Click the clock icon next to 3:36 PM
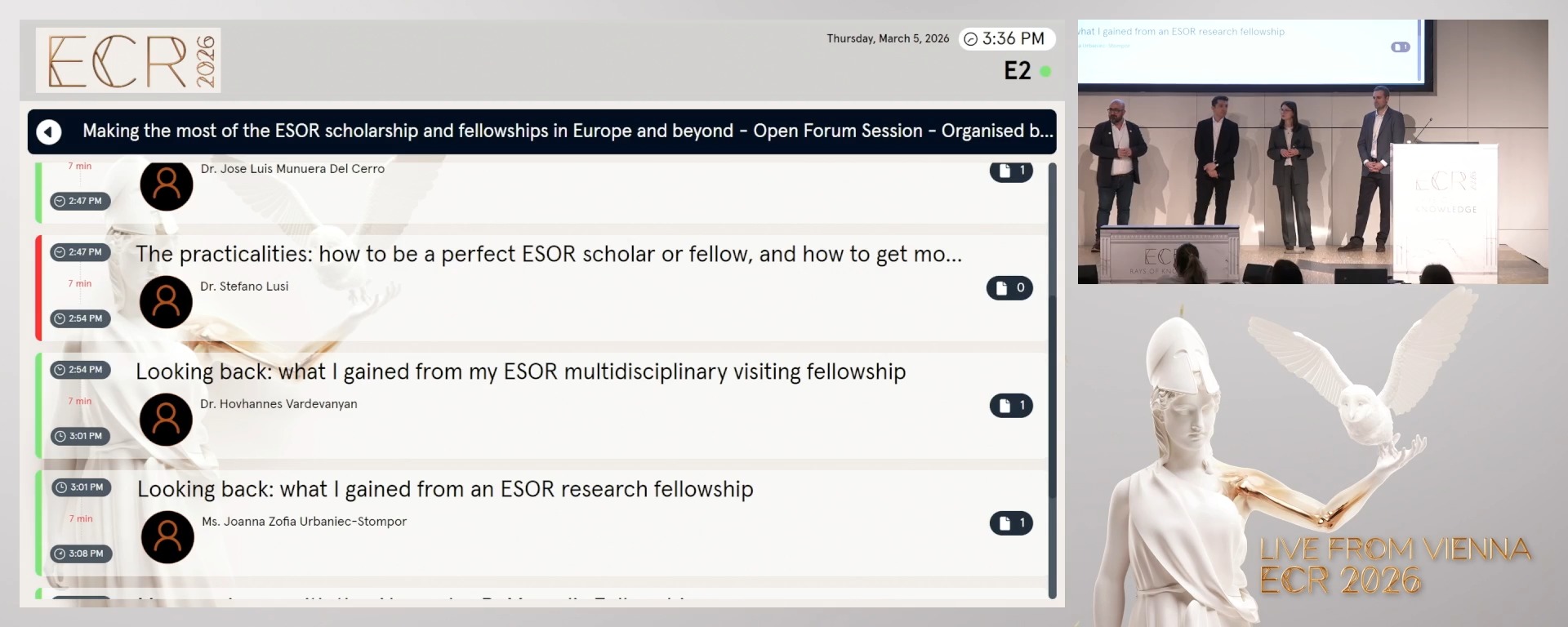 tap(970, 38)
